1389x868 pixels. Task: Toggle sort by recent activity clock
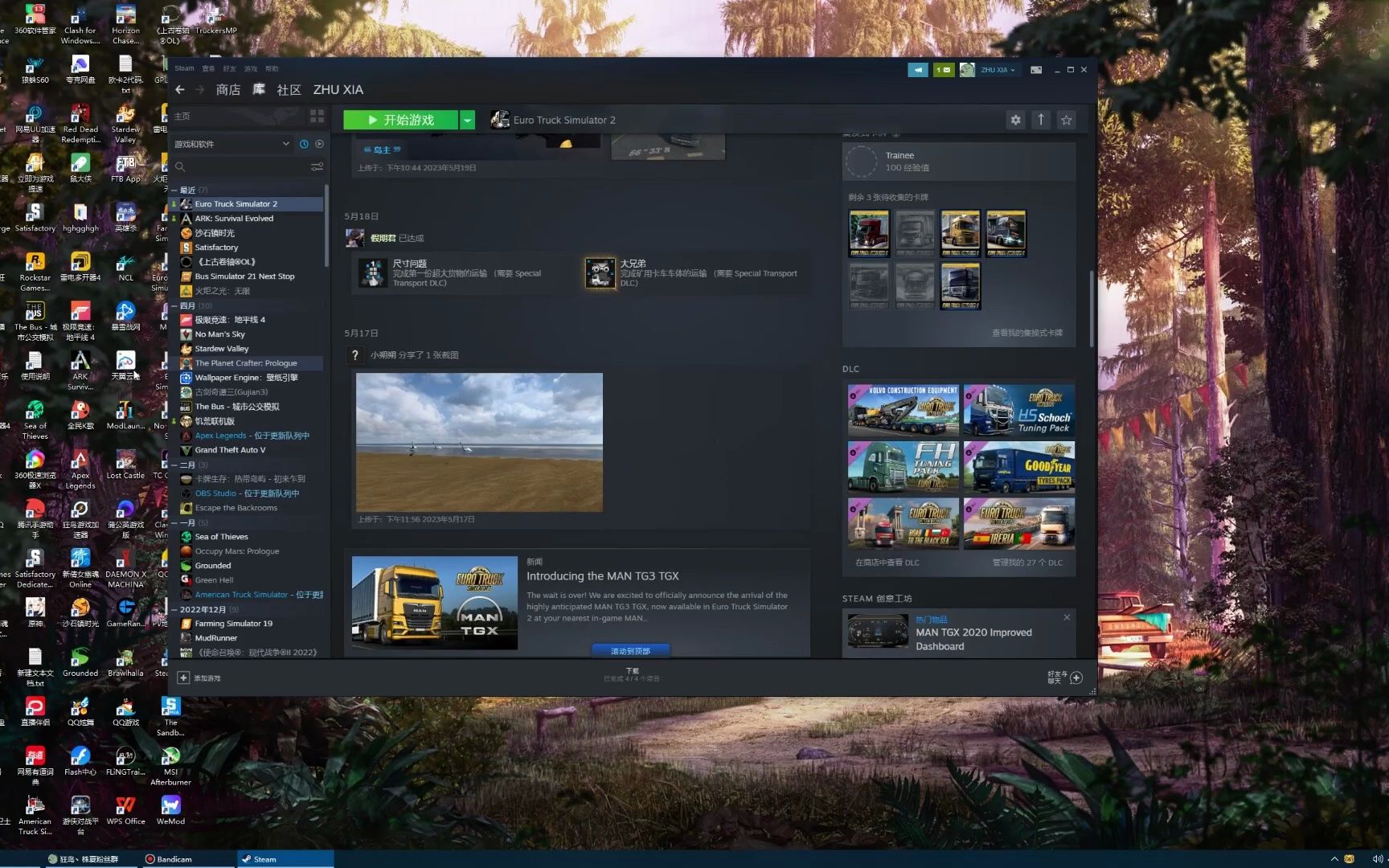pyautogui.click(x=304, y=144)
